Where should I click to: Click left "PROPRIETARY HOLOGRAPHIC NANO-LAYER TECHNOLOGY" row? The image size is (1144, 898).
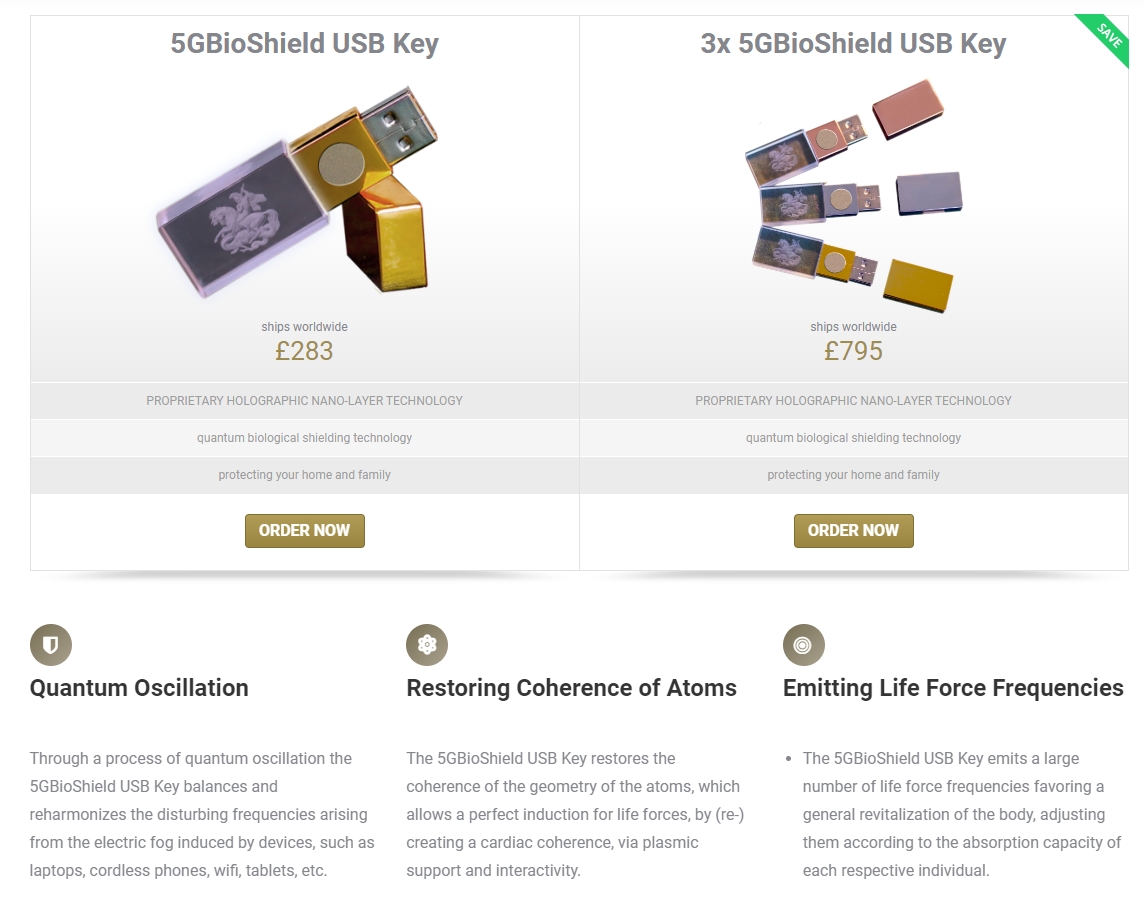pyautogui.click(x=304, y=401)
